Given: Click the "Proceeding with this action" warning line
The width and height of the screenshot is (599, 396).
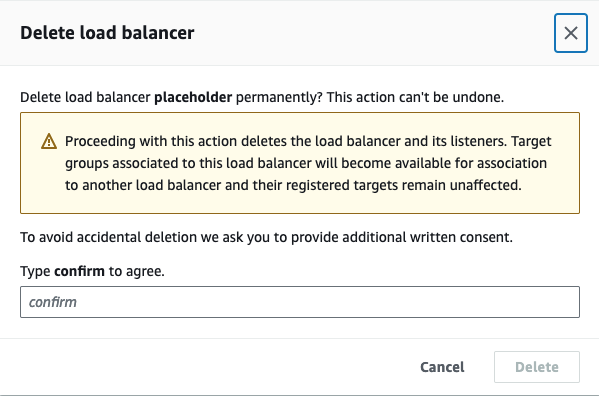Looking at the screenshot, I should point(308,141).
